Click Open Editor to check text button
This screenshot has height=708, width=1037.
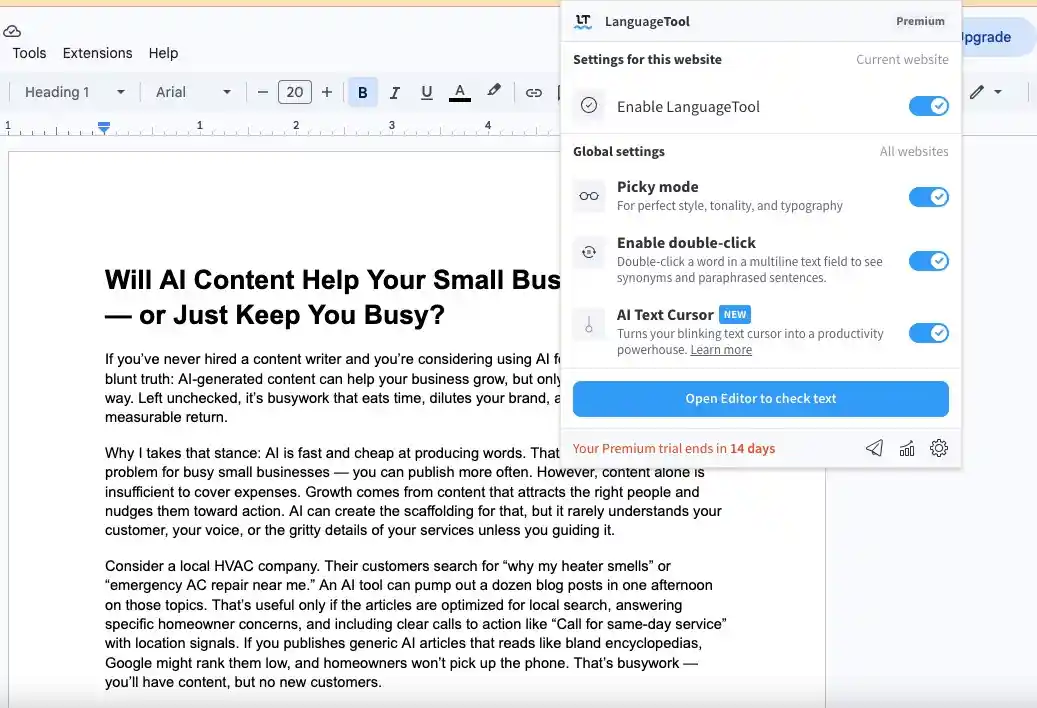click(761, 399)
